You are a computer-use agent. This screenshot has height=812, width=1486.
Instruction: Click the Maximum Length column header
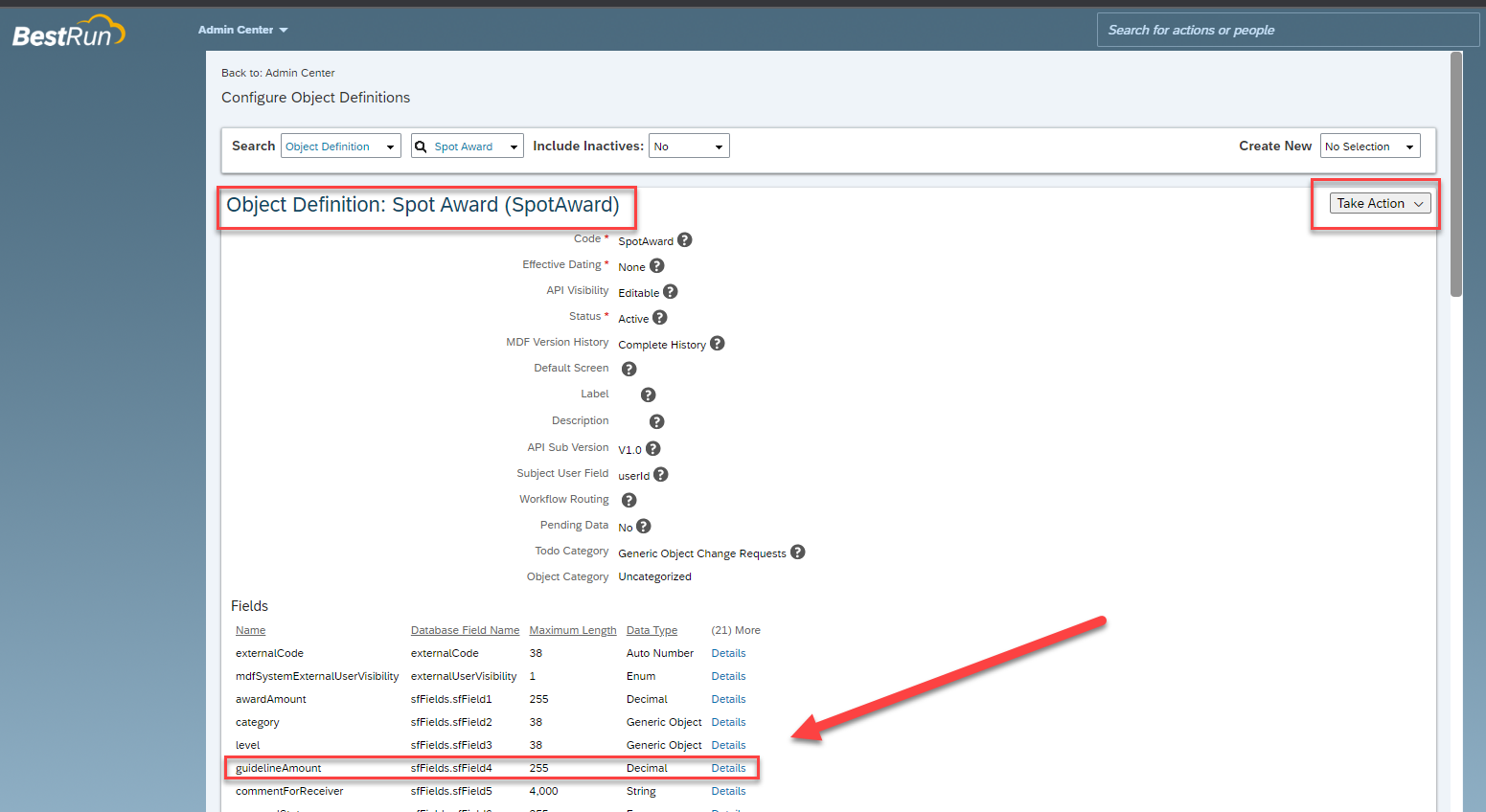coord(573,630)
